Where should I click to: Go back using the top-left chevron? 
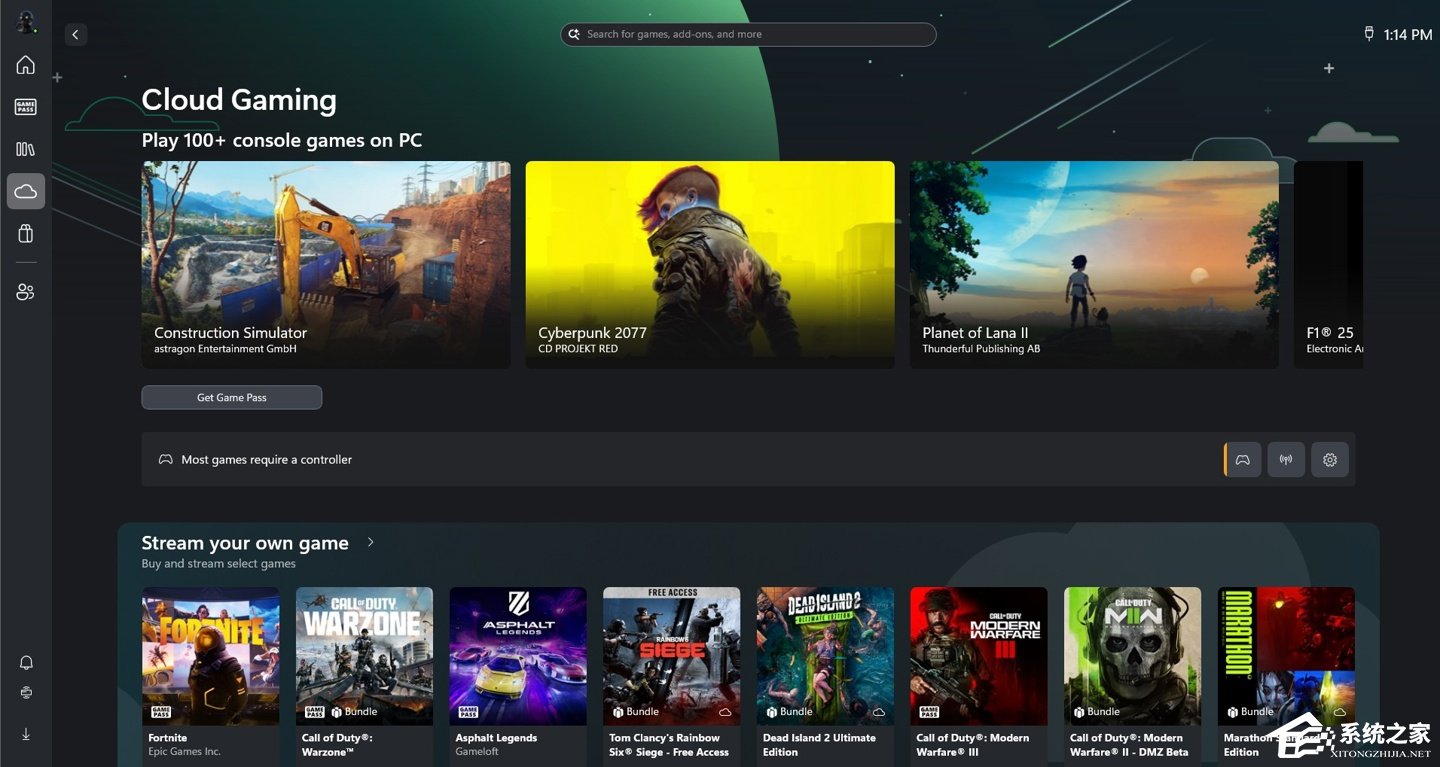[76, 35]
